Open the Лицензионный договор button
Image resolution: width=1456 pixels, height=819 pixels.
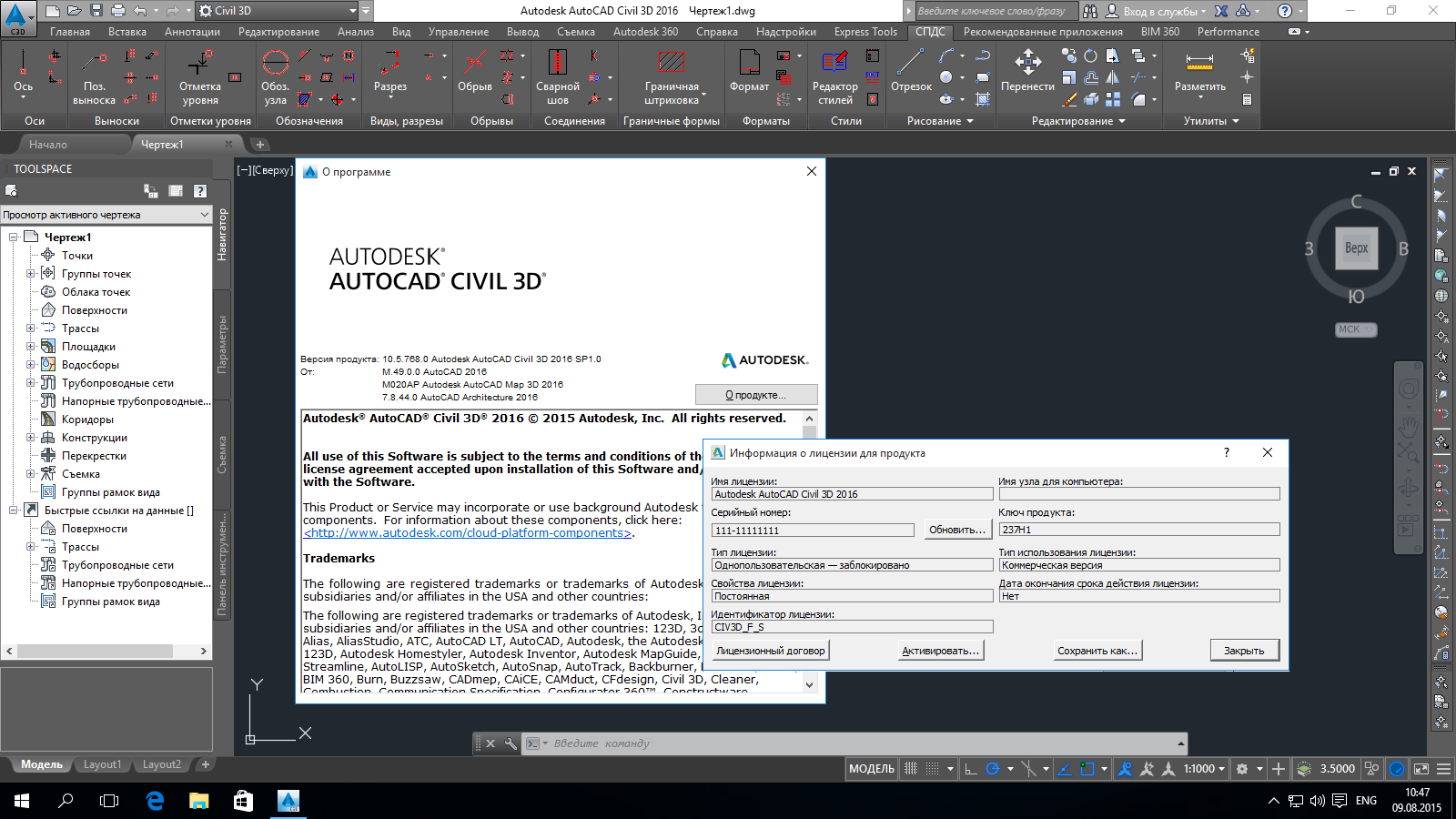pyautogui.click(x=771, y=651)
